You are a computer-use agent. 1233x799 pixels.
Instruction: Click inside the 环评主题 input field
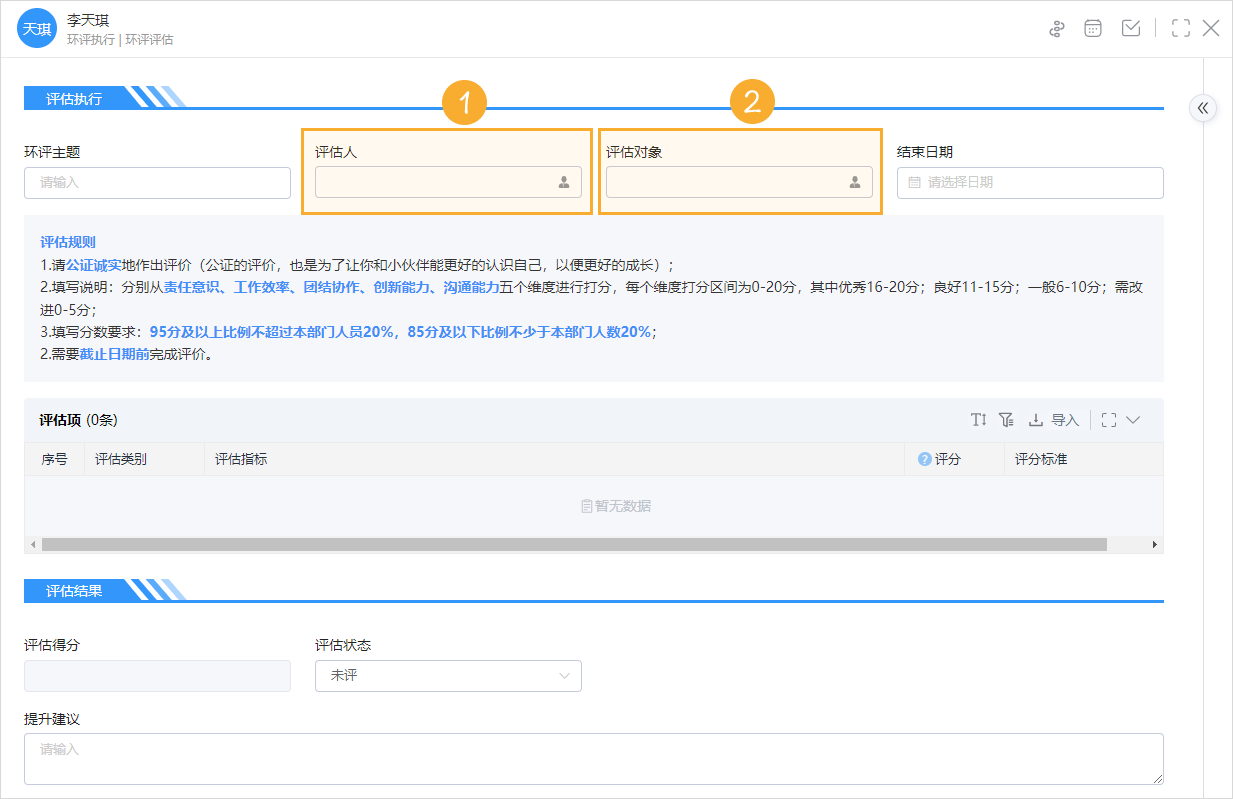(157, 183)
